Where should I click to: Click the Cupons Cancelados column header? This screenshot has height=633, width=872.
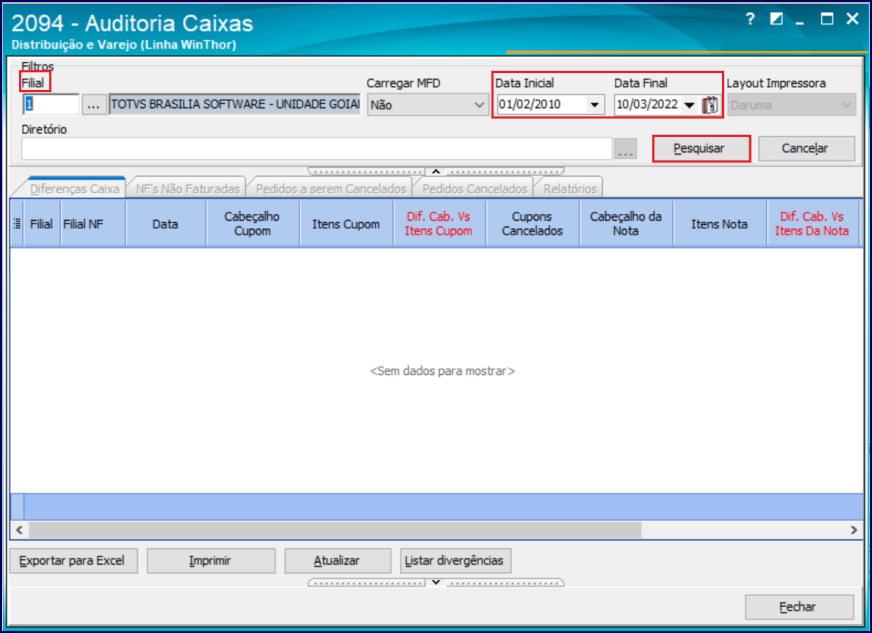point(533,224)
